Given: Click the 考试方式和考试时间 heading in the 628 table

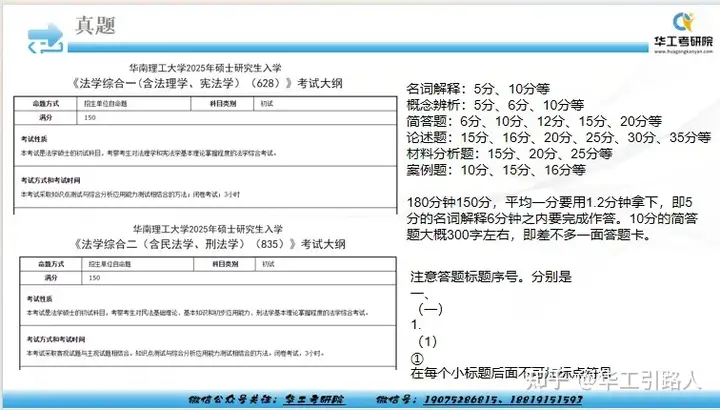Looking at the screenshot, I should [51, 180].
